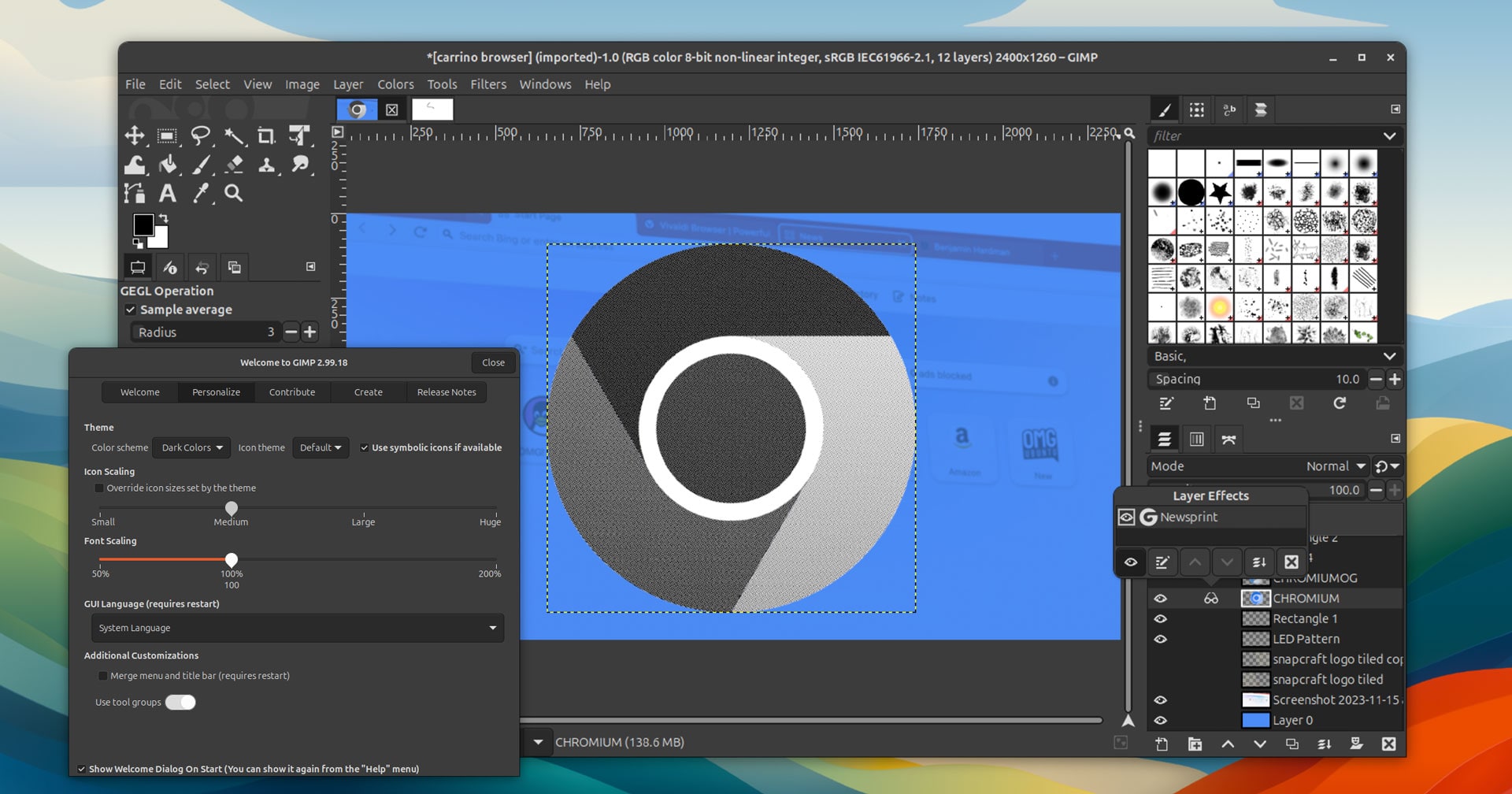Open the Icon theme Default dropdown
Screen dimensions: 1512x794
[321, 447]
